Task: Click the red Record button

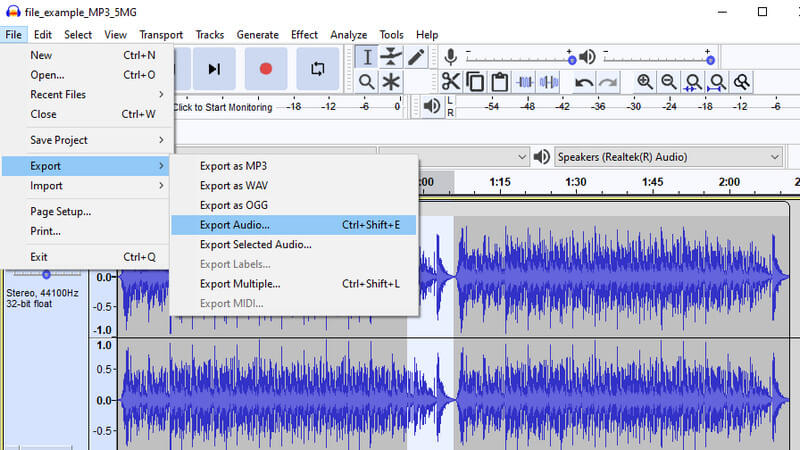Action: coord(266,69)
